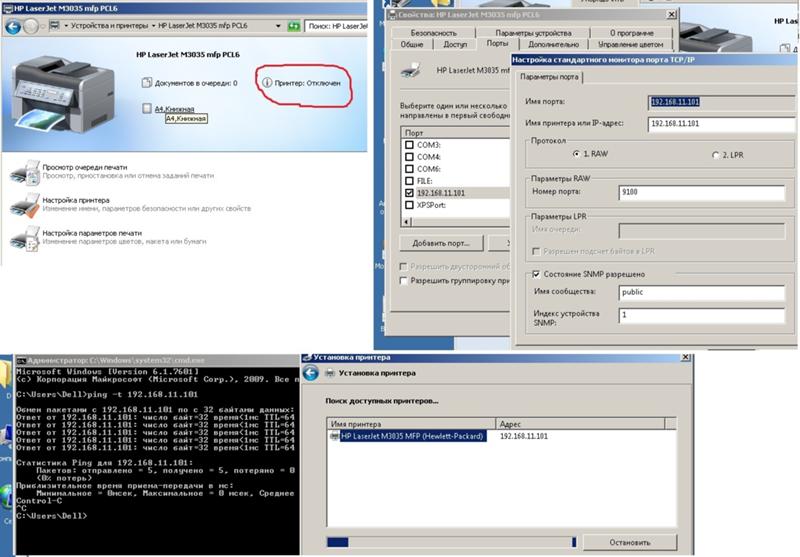Select 'Параметры порта' tab in TCP/IP dialog
Image resolution: width=800 pixels, height=557 pixels.
549,77
